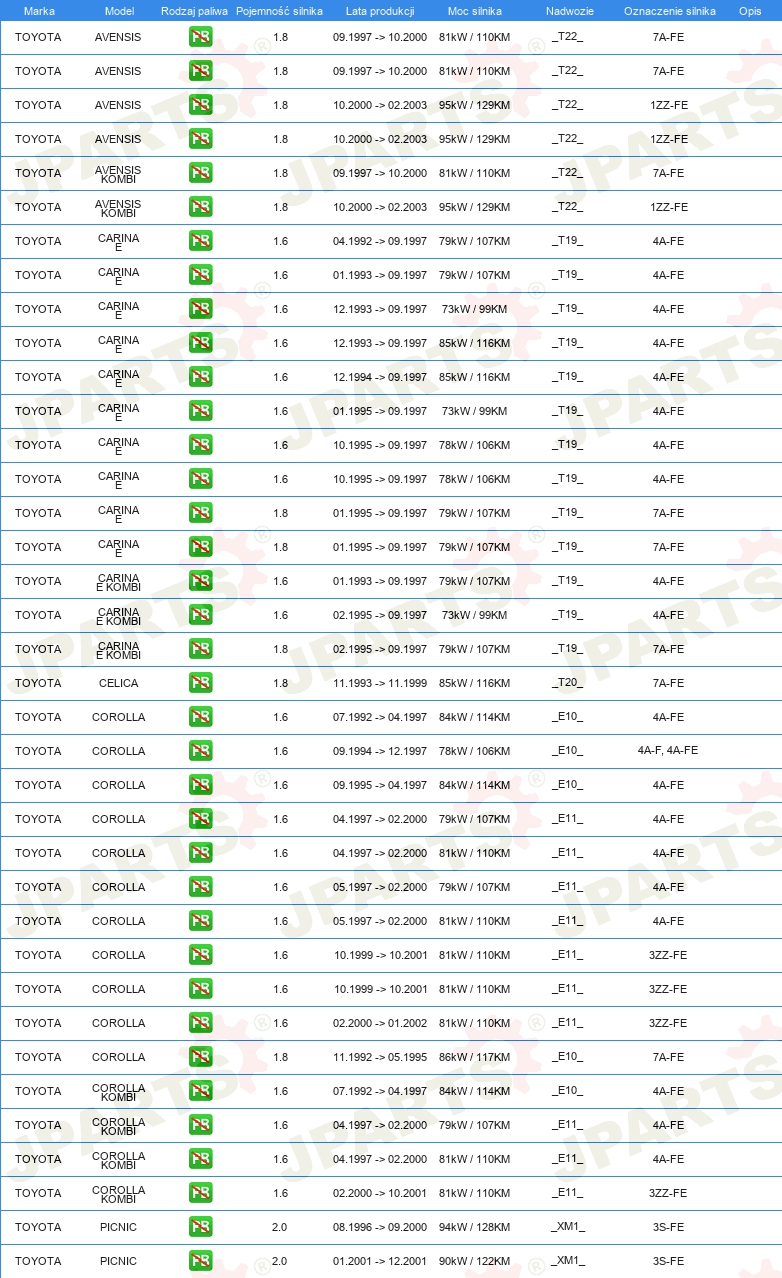Click the fuel icon for COROLLA 05.1997 81kW / 110KM
The image size is (782, 1278).
(200, 921)
